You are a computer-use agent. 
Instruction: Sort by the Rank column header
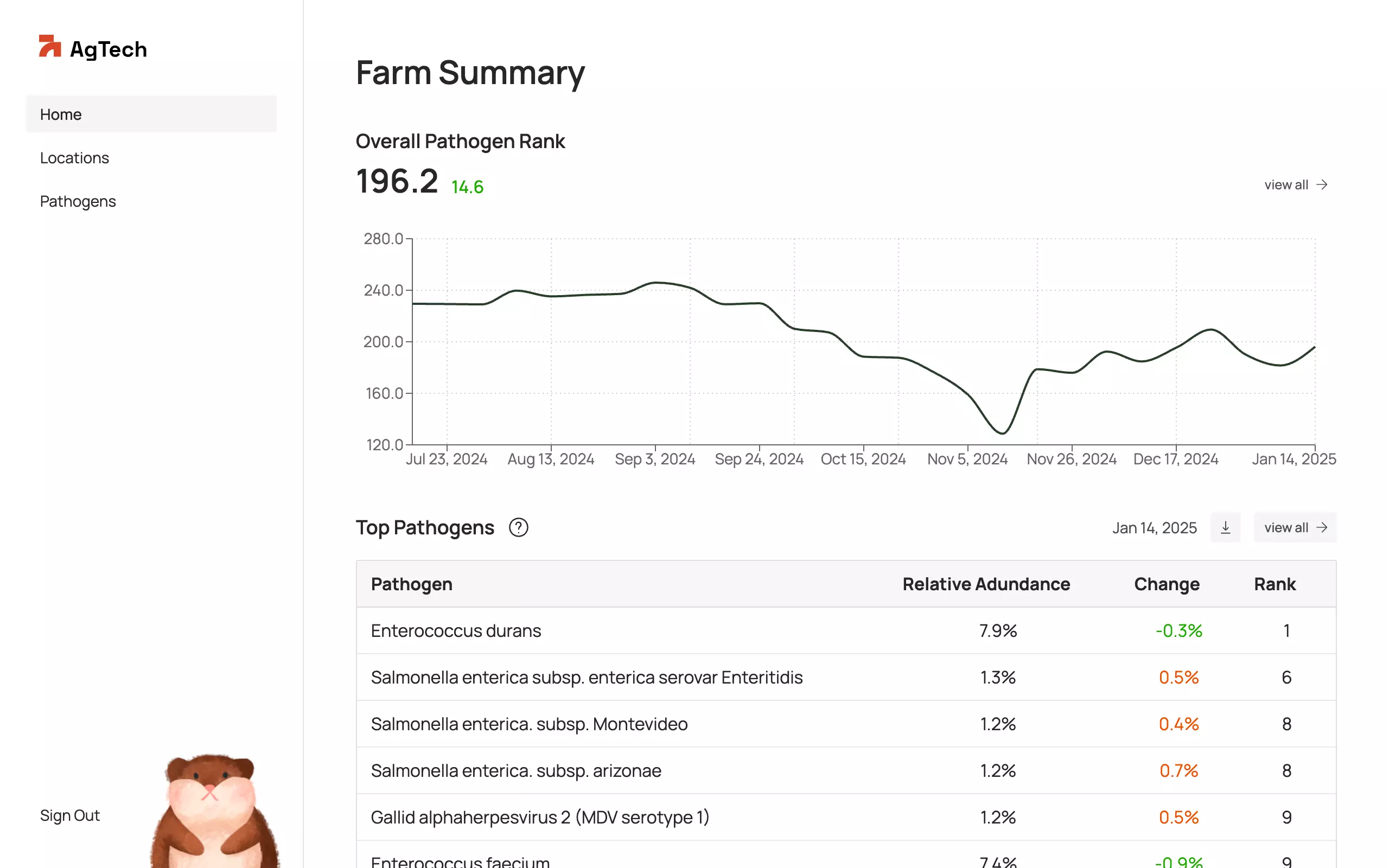1274,584
